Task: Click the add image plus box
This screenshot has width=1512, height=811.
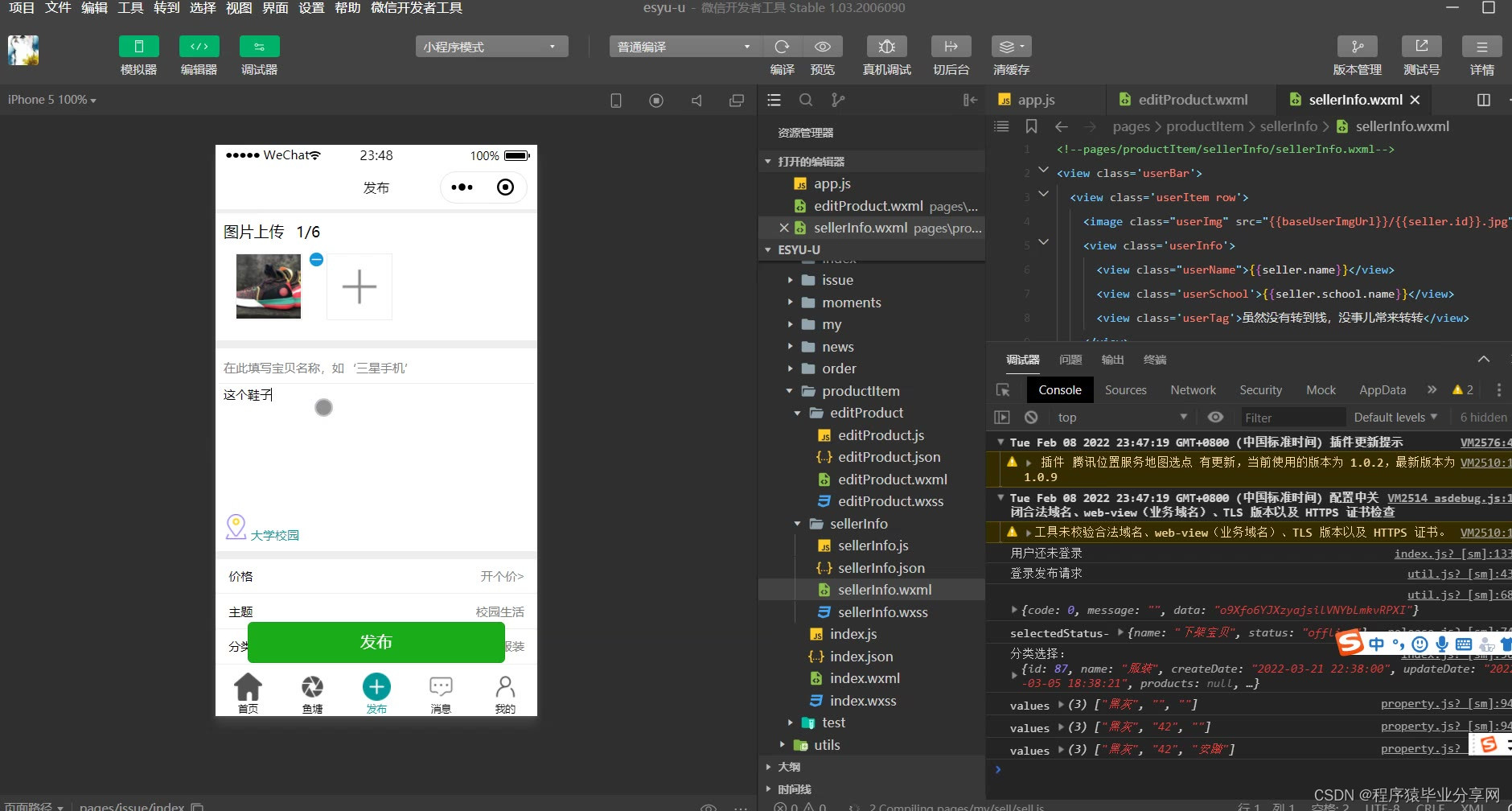Action: click(360, 286)
